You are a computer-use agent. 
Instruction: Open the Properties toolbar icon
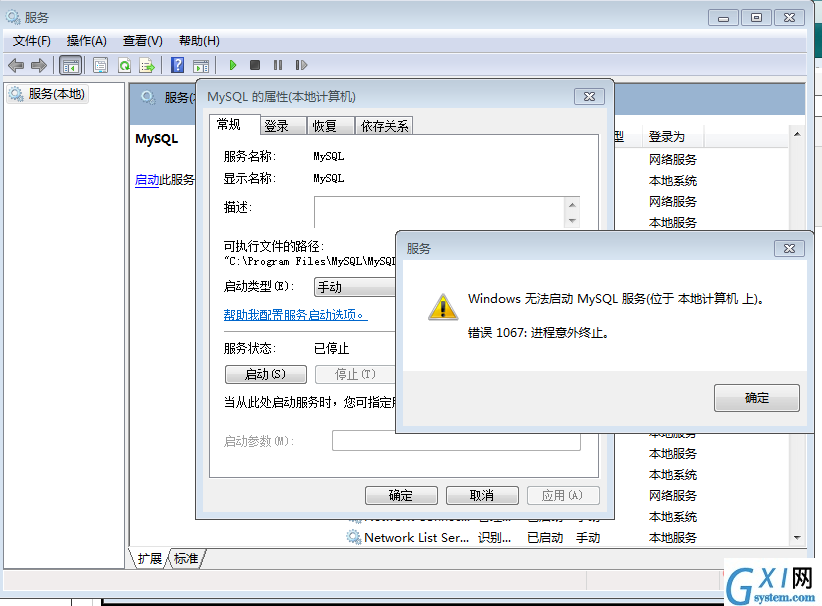point(100,66)
